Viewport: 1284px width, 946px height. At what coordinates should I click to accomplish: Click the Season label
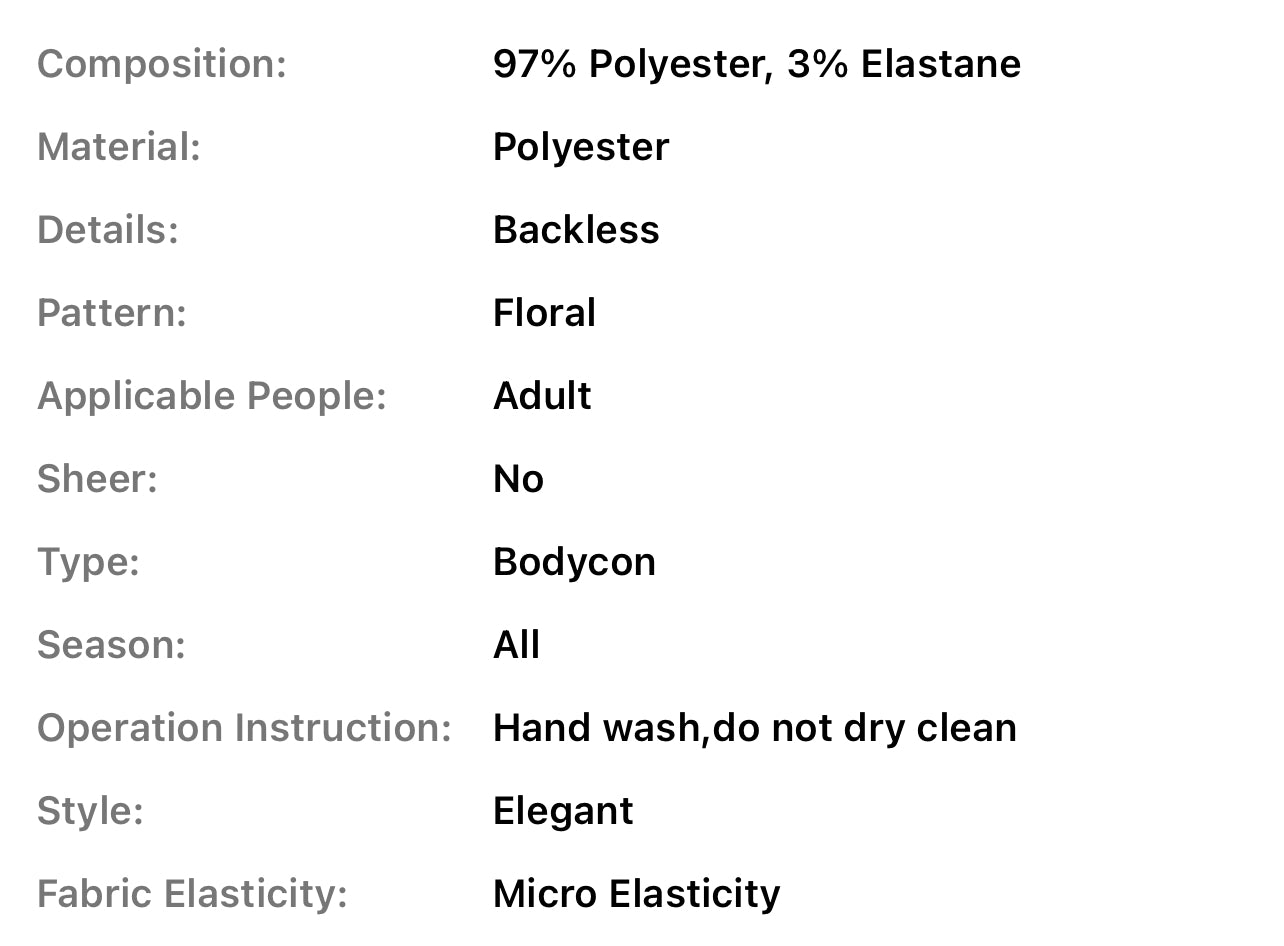coord(112,645)
